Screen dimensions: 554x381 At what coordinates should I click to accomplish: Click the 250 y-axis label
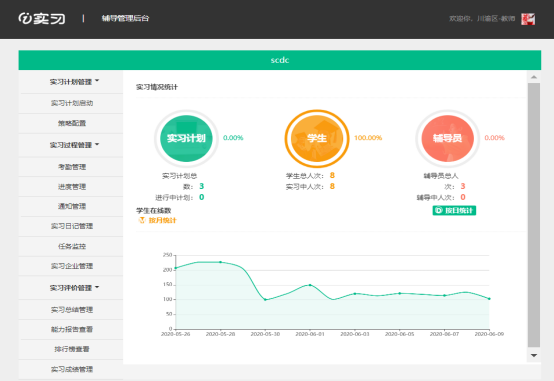click(x=167, y=255)
